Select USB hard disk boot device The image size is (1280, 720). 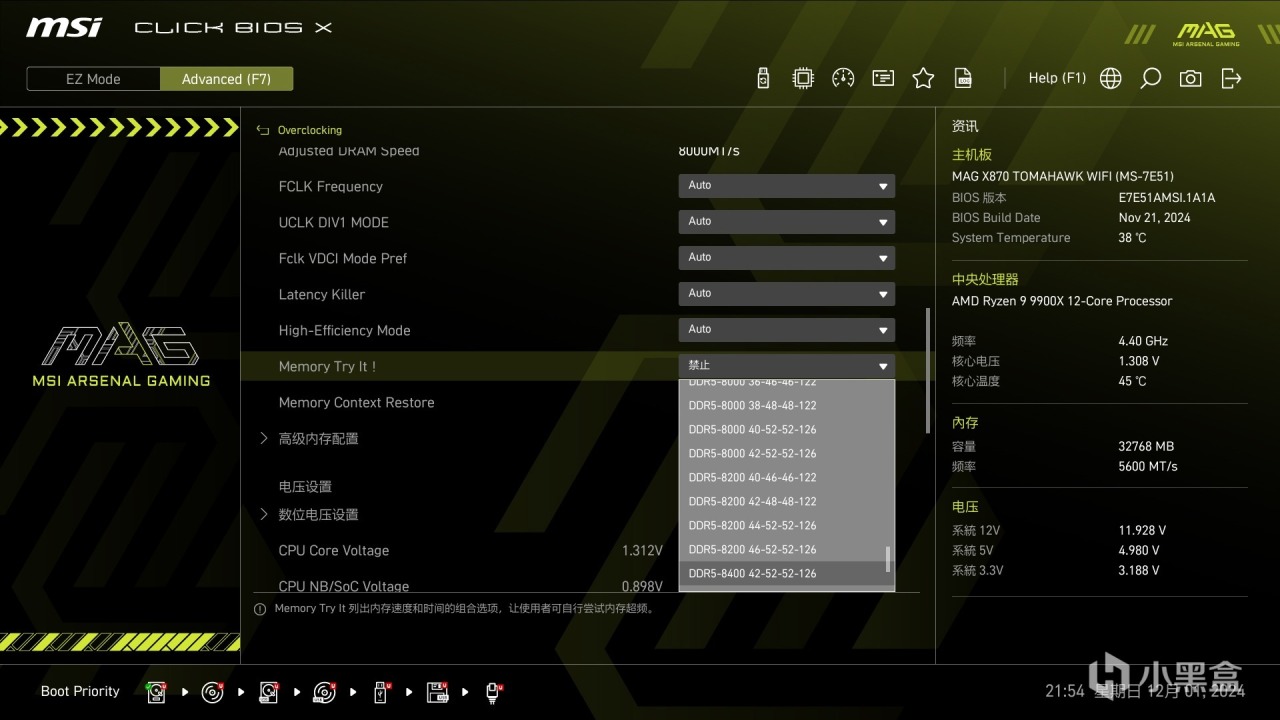(269, 691)
